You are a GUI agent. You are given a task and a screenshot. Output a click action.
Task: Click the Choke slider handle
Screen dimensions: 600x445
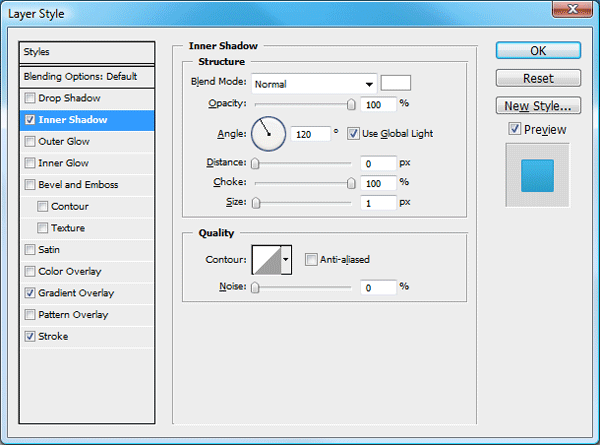[x=351, y=183]
